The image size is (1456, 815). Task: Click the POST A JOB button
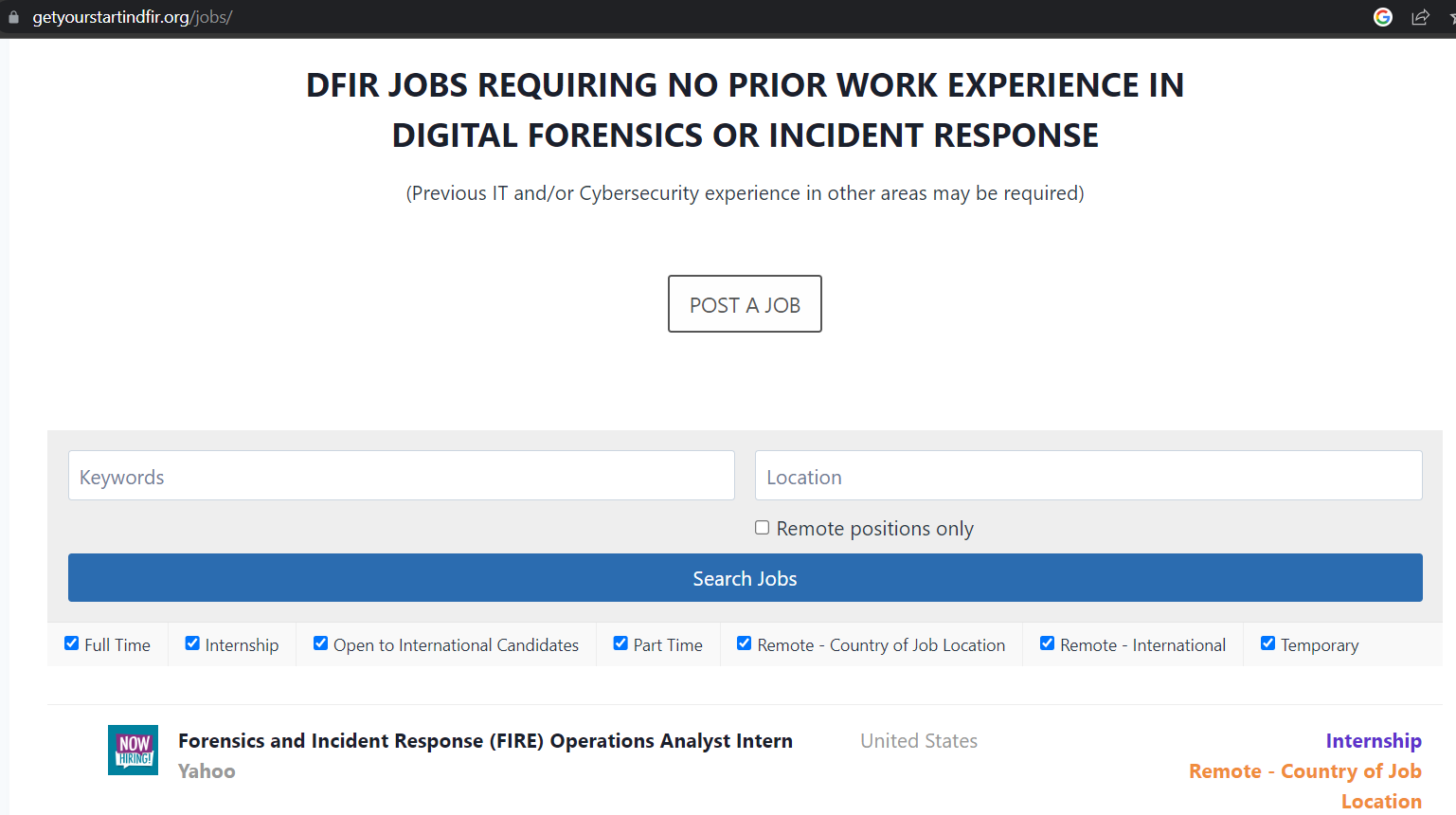tap(745, 303)
